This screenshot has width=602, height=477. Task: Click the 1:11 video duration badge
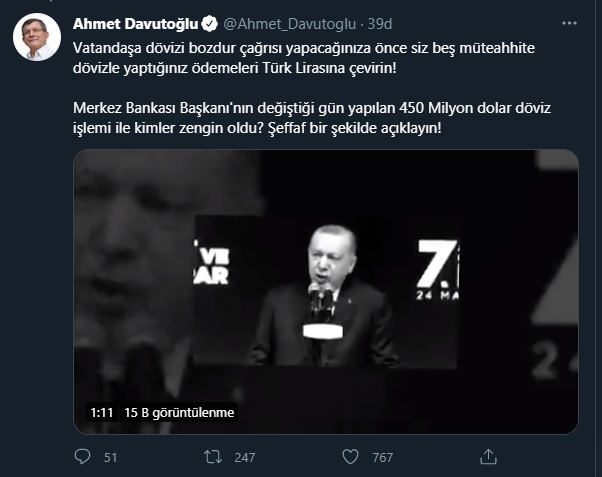(102, 412)
